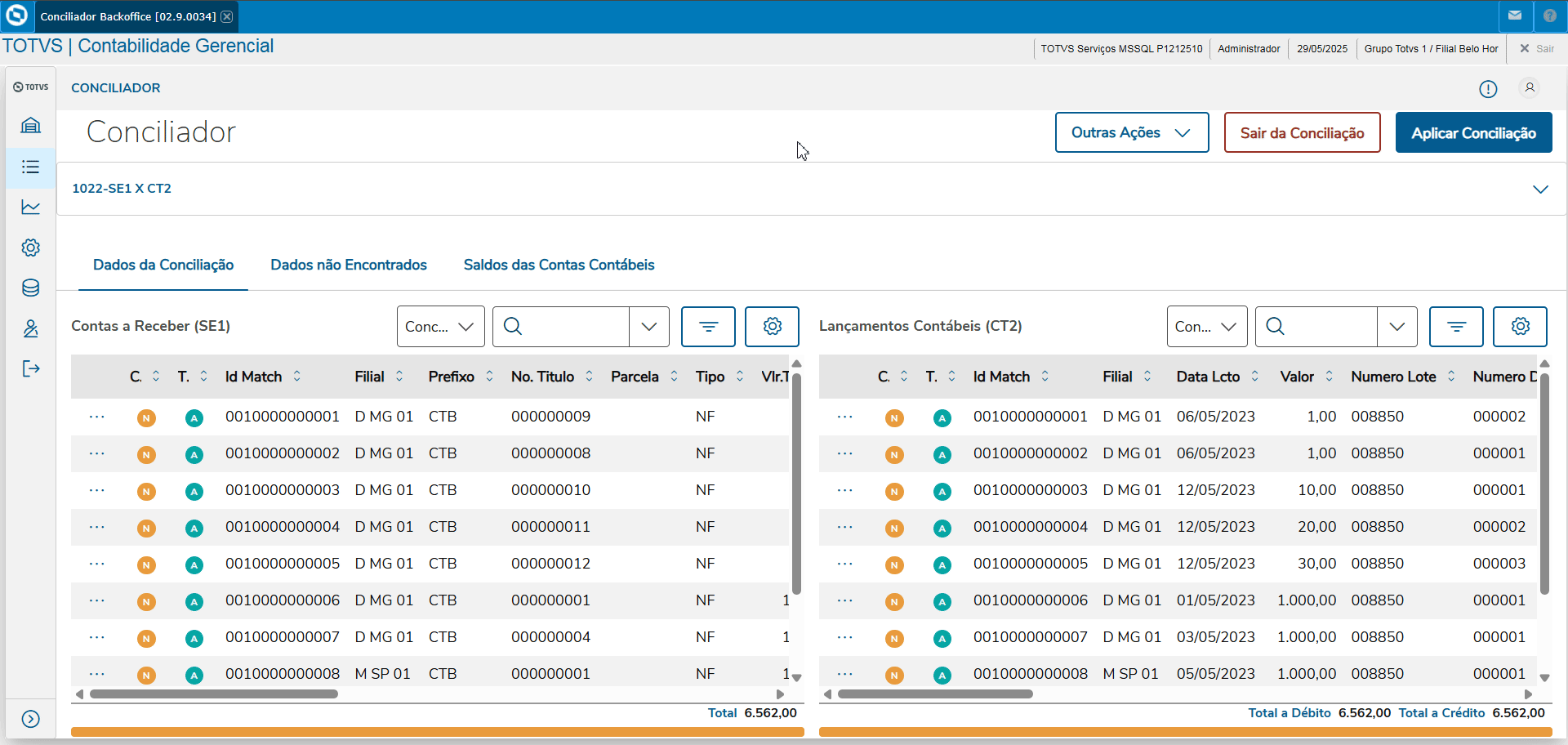Select Saldos das Contas Contábeis tab
Screen dimensions: 1568x745
559,265
